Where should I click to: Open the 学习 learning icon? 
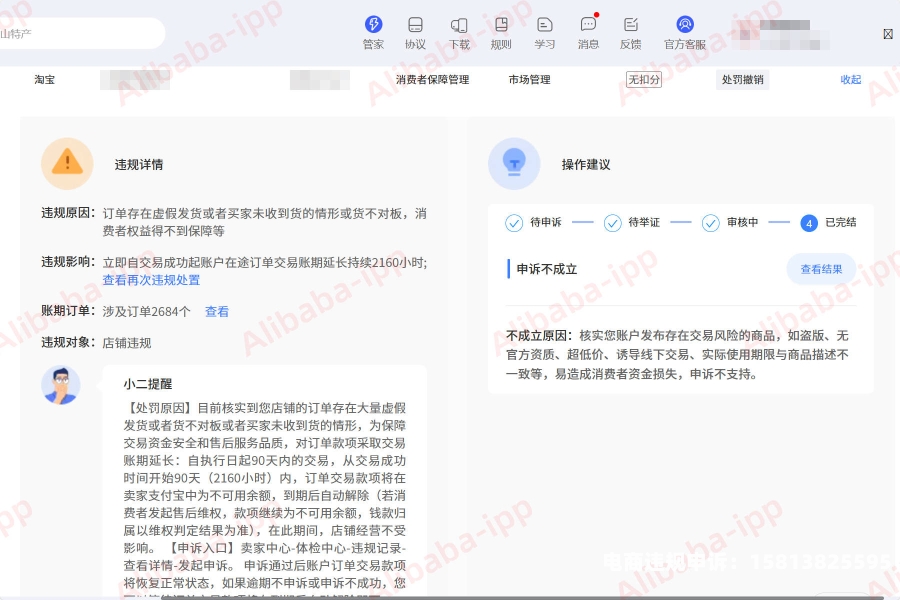pyautogui.click(x=545, y=25)
